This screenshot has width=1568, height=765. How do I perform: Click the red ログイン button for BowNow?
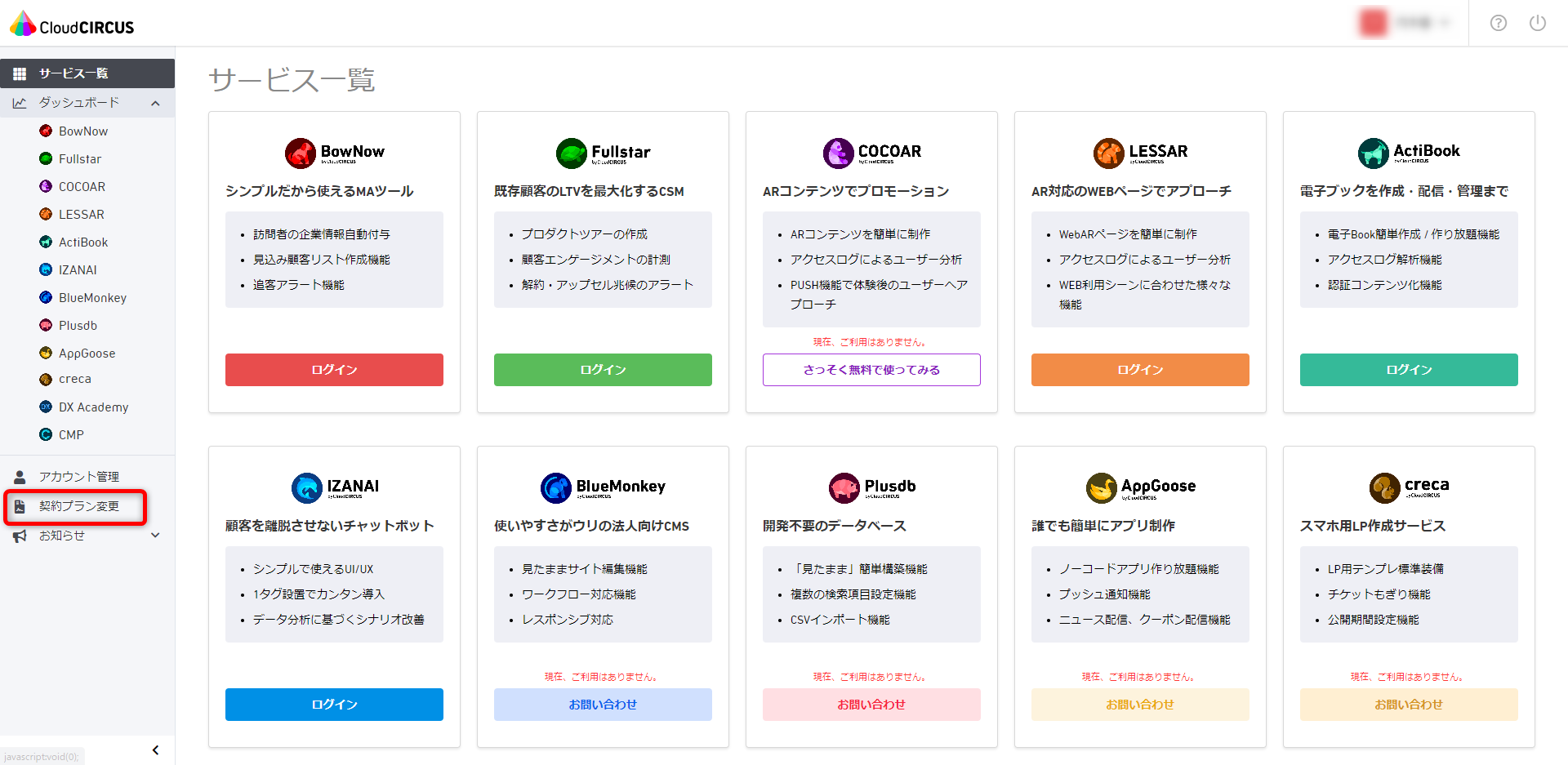click(334, 370)
